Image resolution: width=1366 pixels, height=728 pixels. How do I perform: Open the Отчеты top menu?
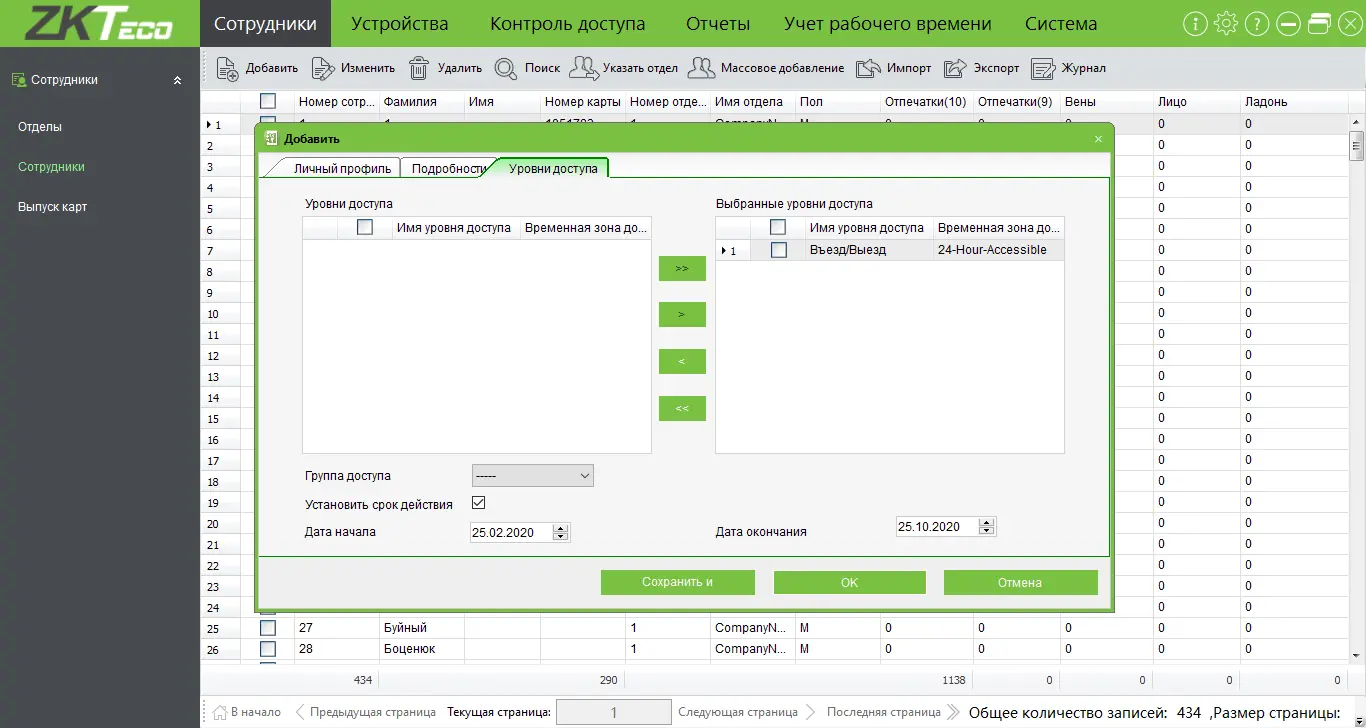tap(717, 24)
